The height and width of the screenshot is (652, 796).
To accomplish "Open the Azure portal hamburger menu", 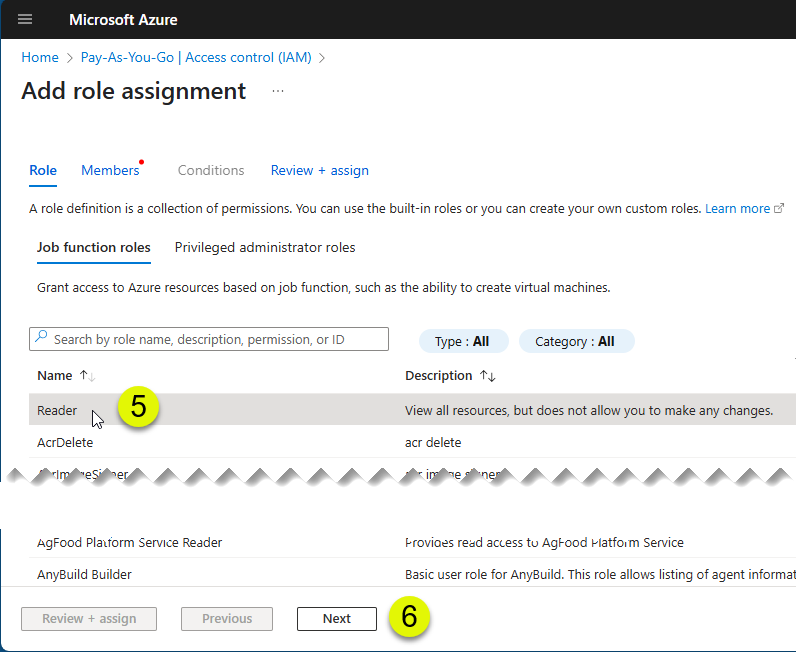I will [25, 19].
